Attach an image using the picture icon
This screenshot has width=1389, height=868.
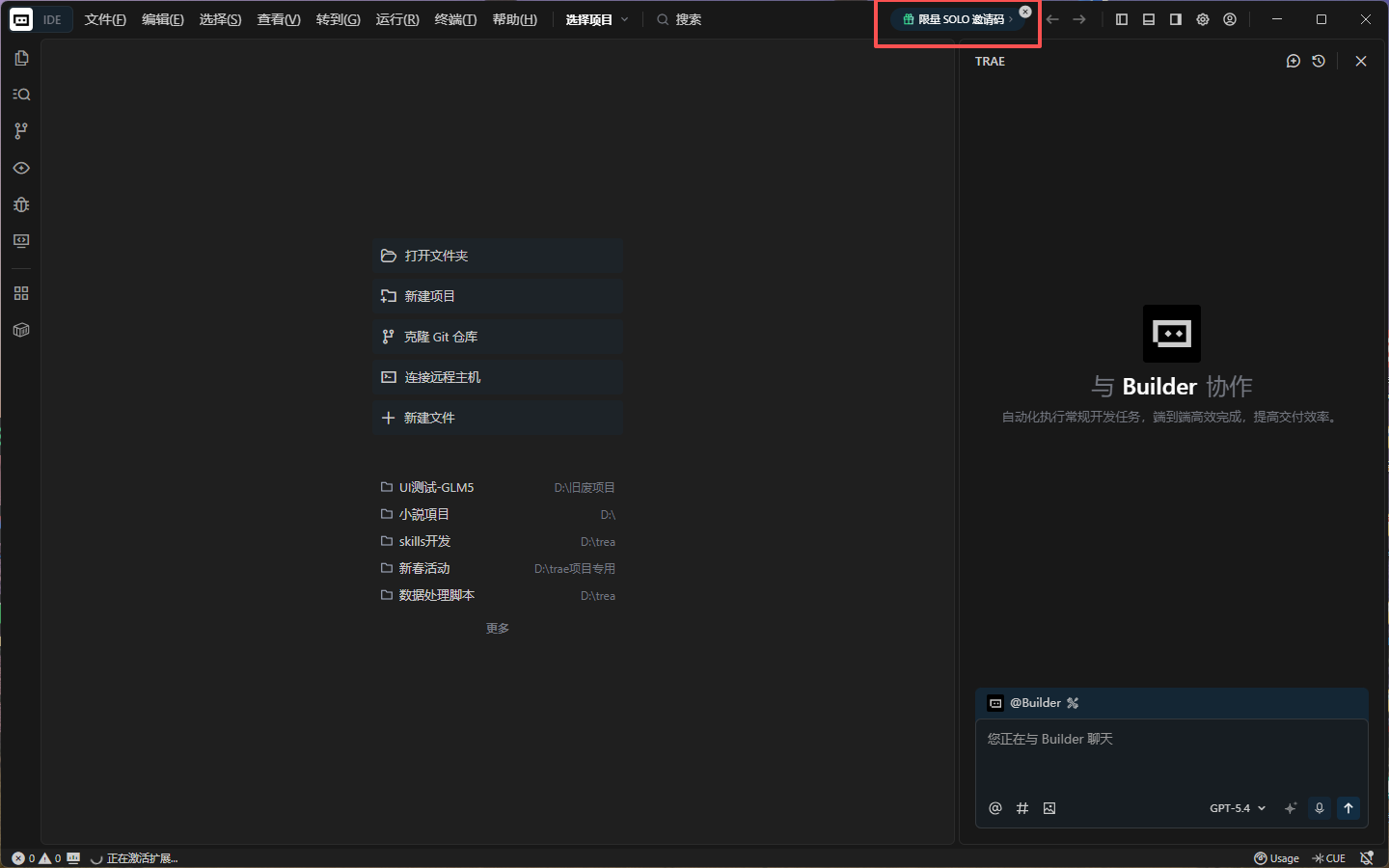click(1049, 808)
